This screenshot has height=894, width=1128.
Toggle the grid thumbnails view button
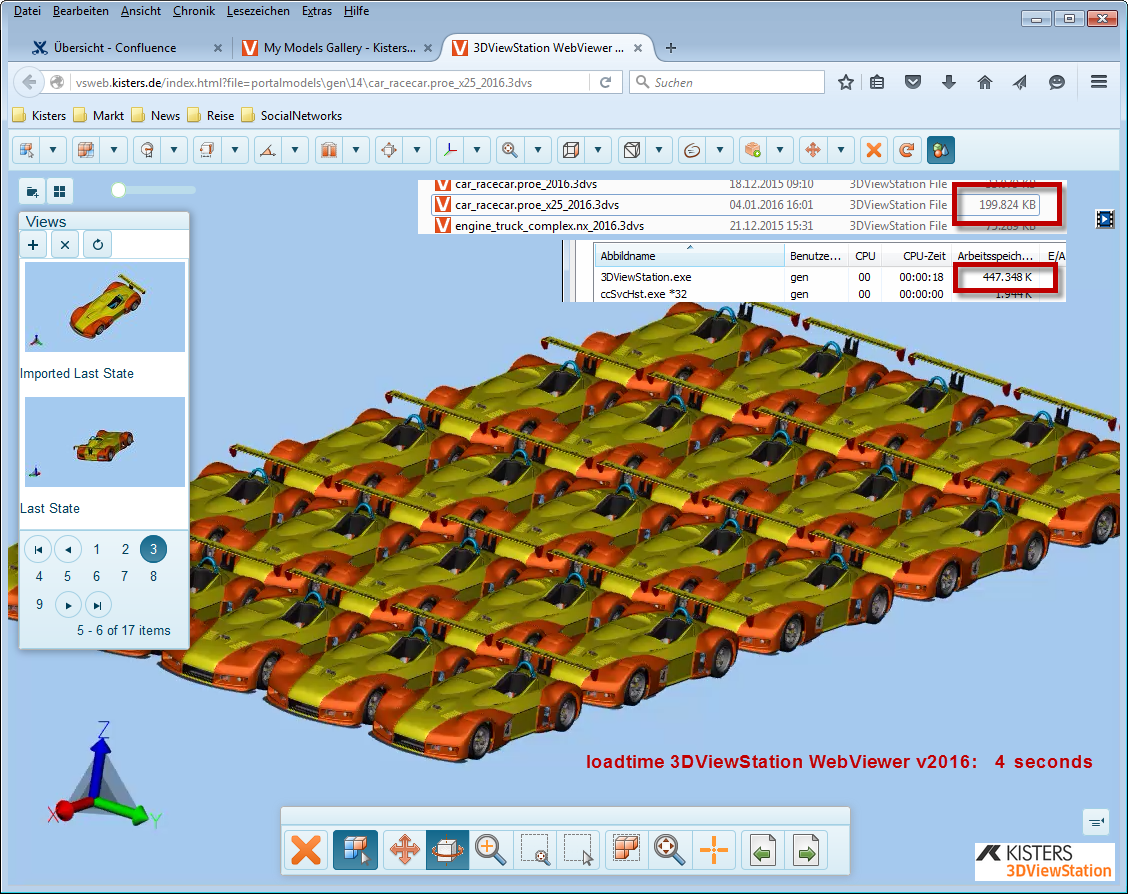[x=60, y=191]
